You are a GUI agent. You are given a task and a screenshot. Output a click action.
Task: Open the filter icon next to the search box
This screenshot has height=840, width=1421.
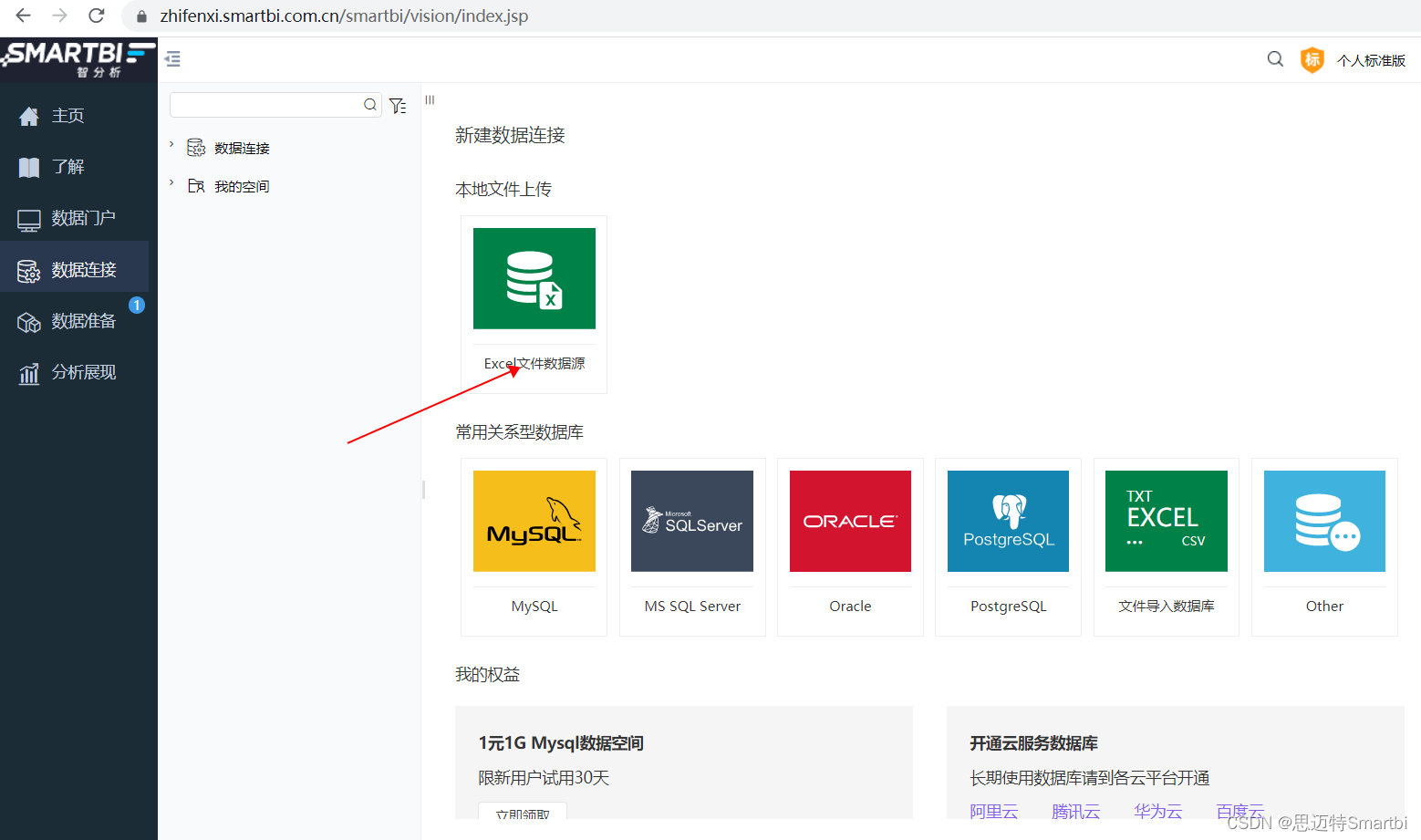398,106
